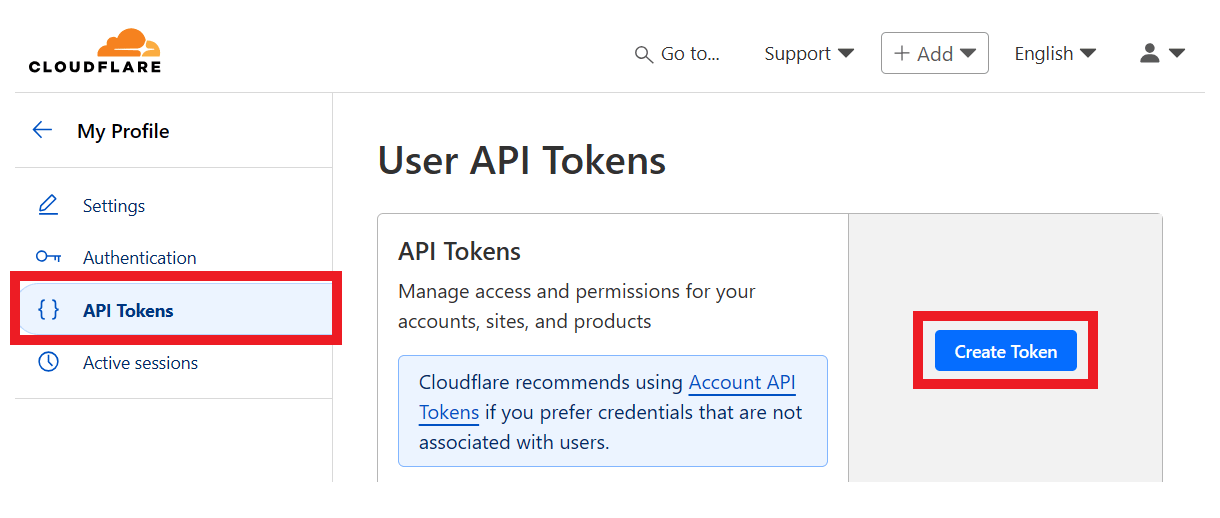The width and height of the screenshot is (1220, 518).
Task: Click the Cloudflare logo
Action: point(95,51)
